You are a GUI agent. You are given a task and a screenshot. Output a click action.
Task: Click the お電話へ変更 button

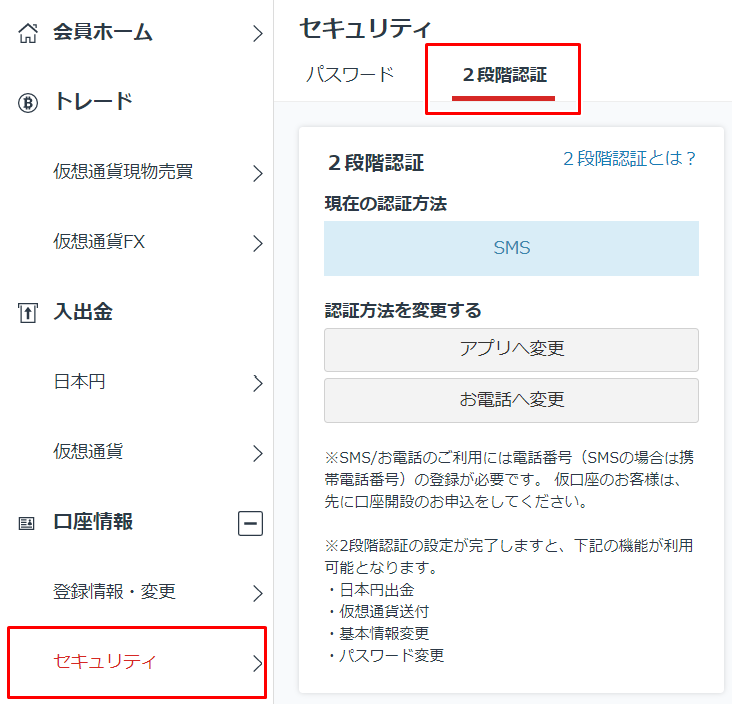(511, 401)
